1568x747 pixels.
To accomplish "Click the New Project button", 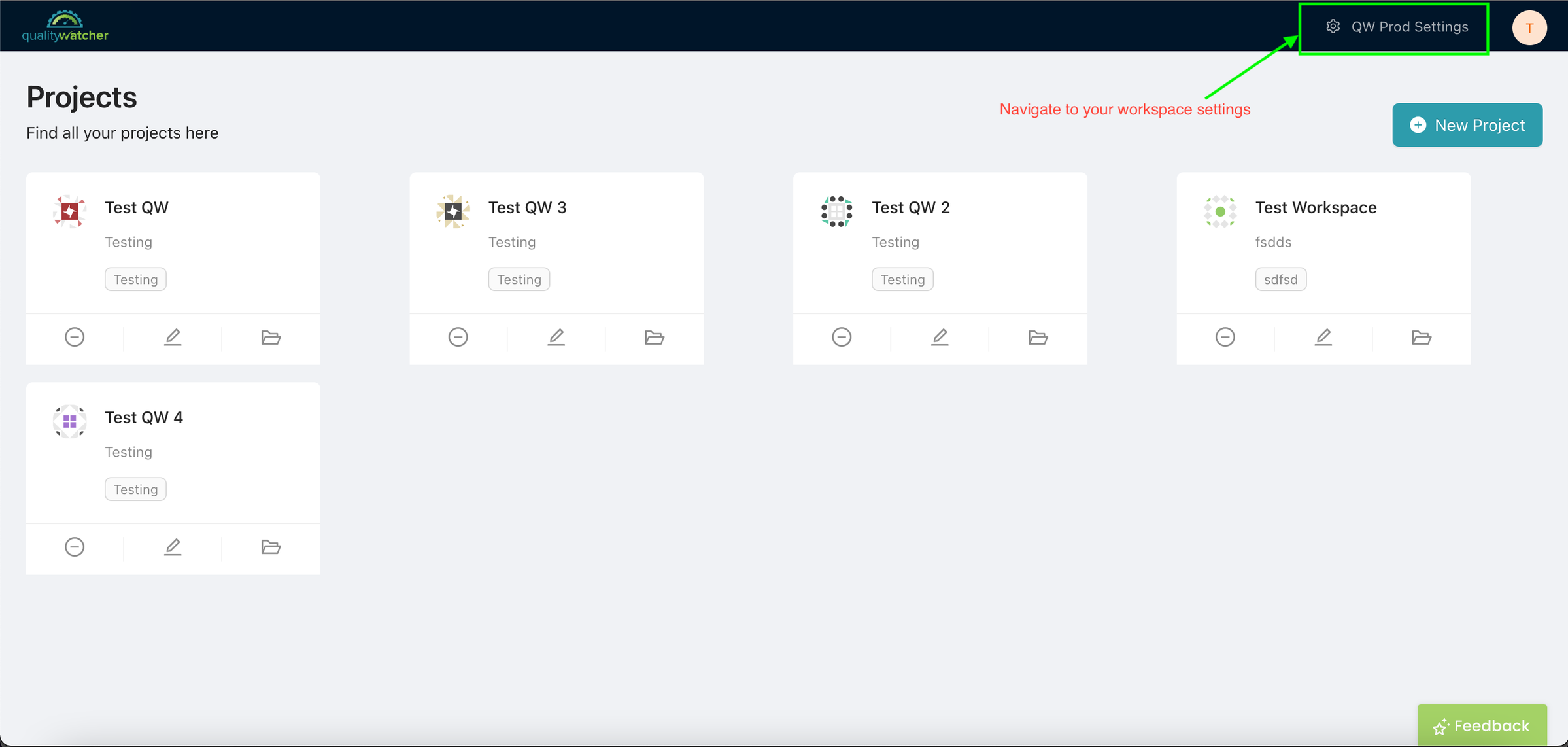I will coord(1468,125).
